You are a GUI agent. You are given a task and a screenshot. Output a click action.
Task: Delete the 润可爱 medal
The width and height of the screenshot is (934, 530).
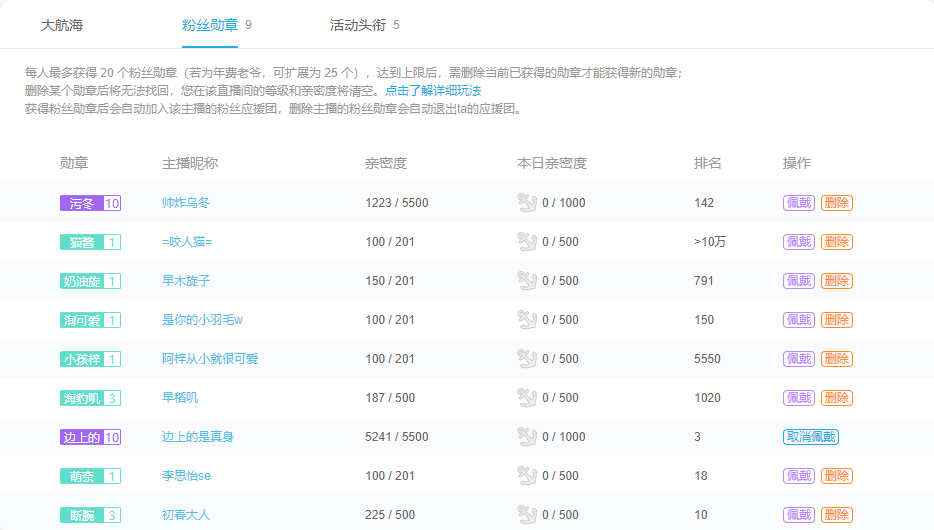(837, 320)
